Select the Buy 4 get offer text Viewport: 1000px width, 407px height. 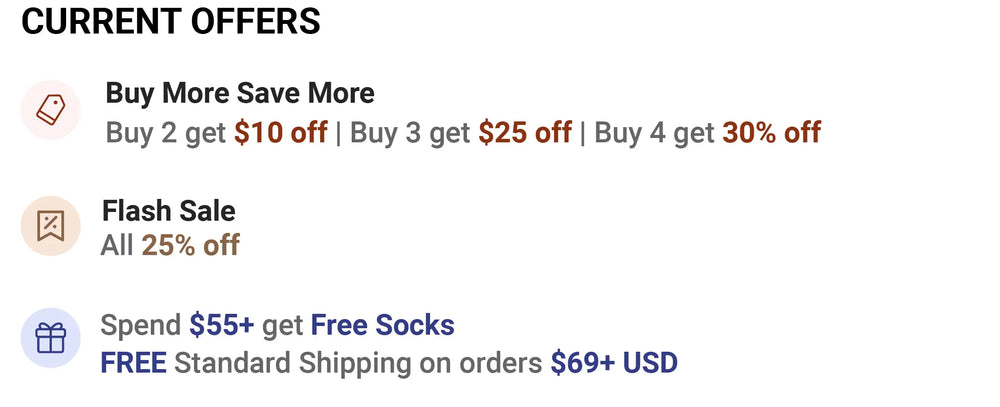pyautogui.click(x=654, y=132)
